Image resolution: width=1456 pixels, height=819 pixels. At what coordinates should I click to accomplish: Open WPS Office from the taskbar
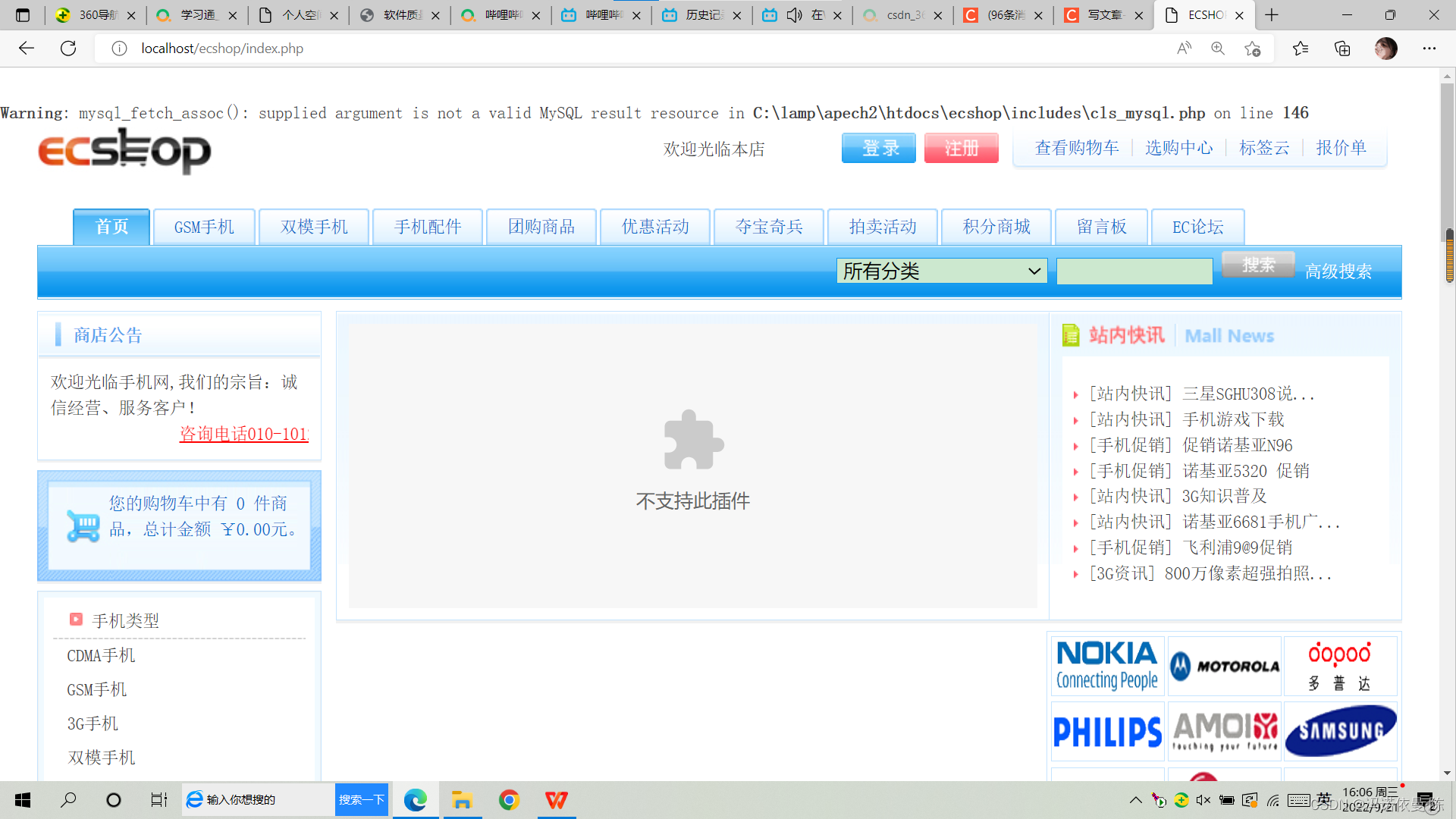557,799
